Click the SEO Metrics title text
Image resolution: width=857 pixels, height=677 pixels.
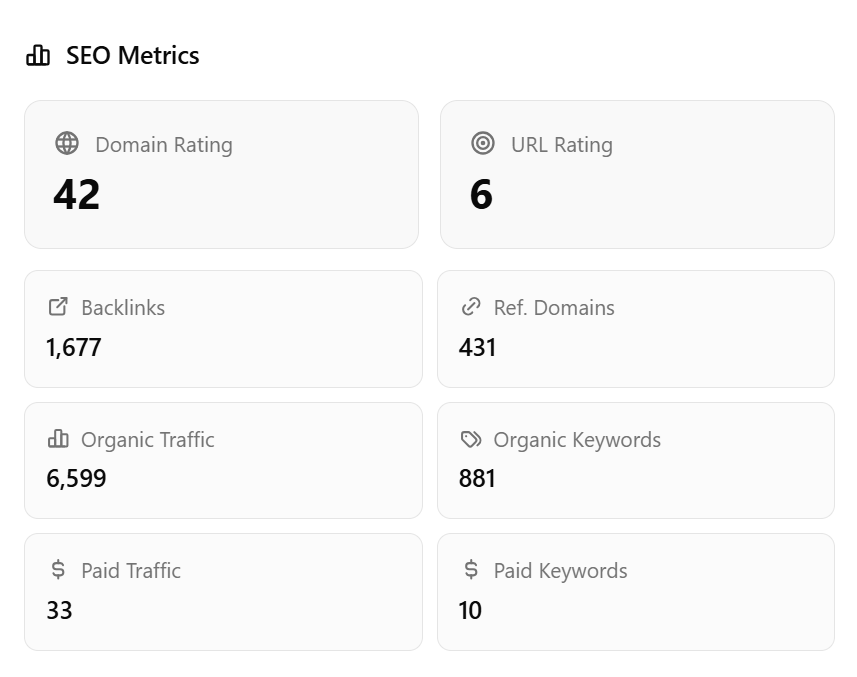coord(132,55)
